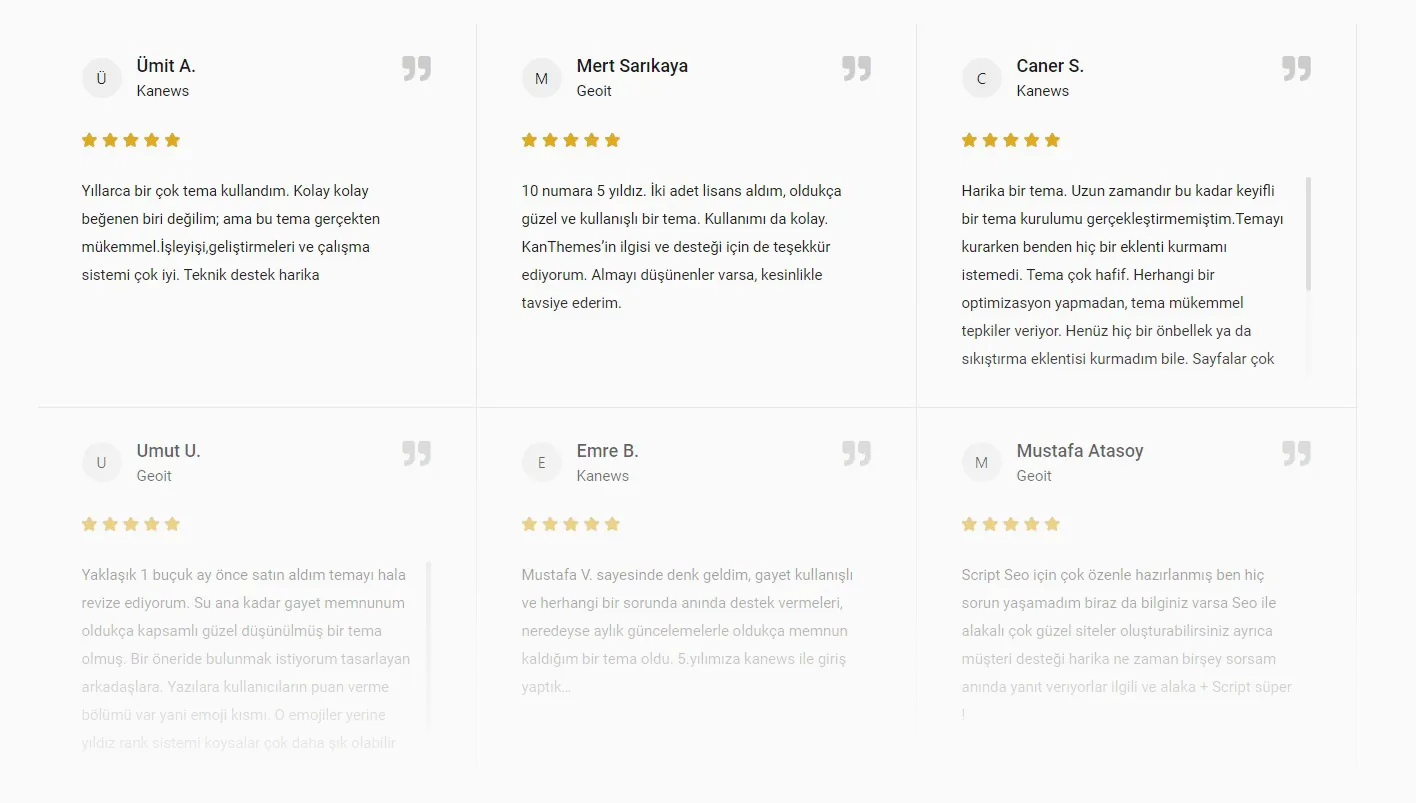Image resolution: width=1416 pixels, height=803 pixels.
Task: Click the star rating under Mustafa Atasoy
Action: [x=1011, y=524]
